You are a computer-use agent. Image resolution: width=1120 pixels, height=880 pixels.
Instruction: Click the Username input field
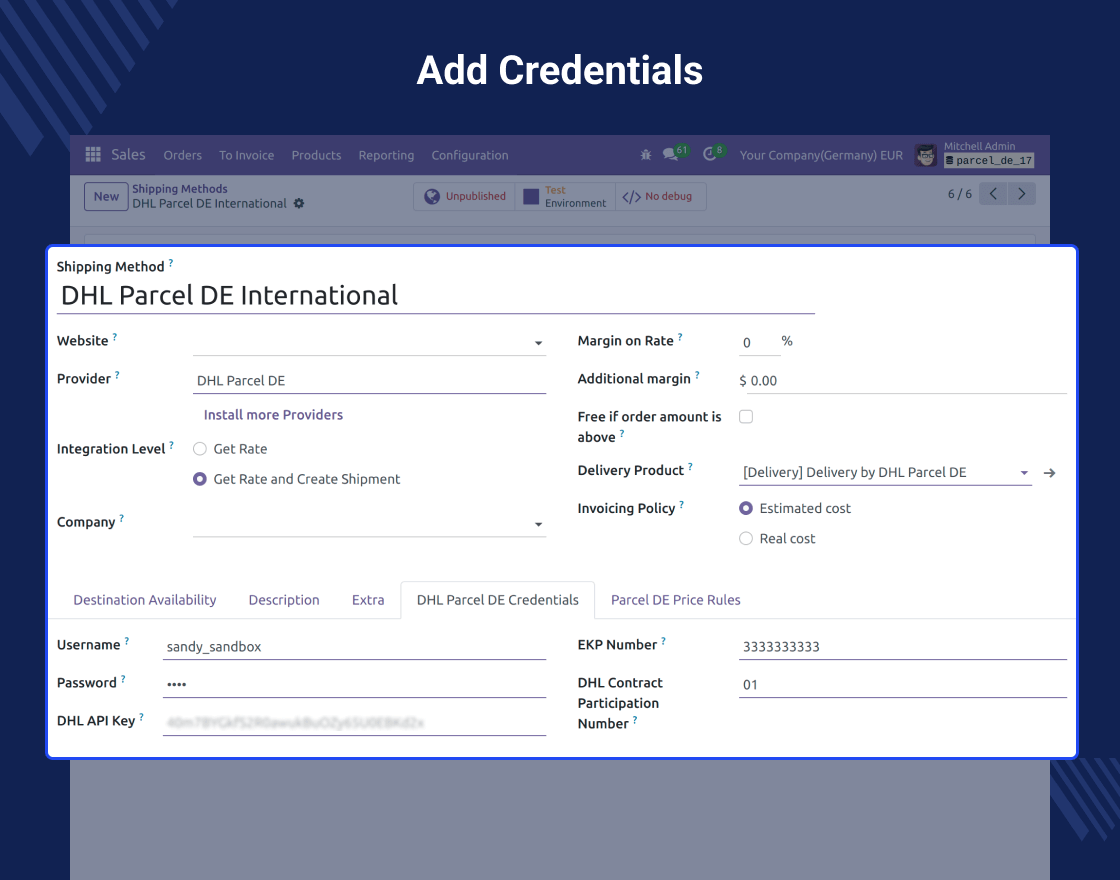pyautogui.click(x=354, y=646)
